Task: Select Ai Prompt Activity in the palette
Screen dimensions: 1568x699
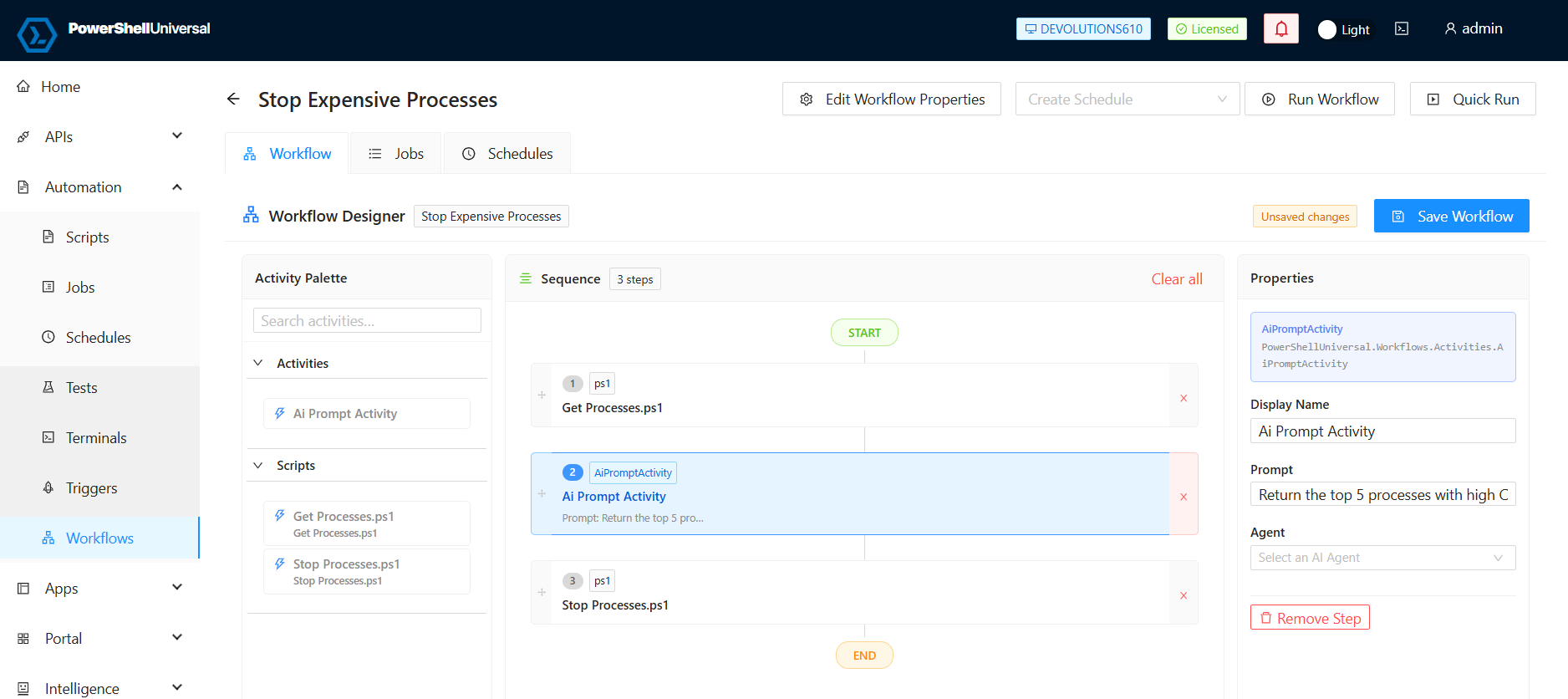Action: [367, 413]
